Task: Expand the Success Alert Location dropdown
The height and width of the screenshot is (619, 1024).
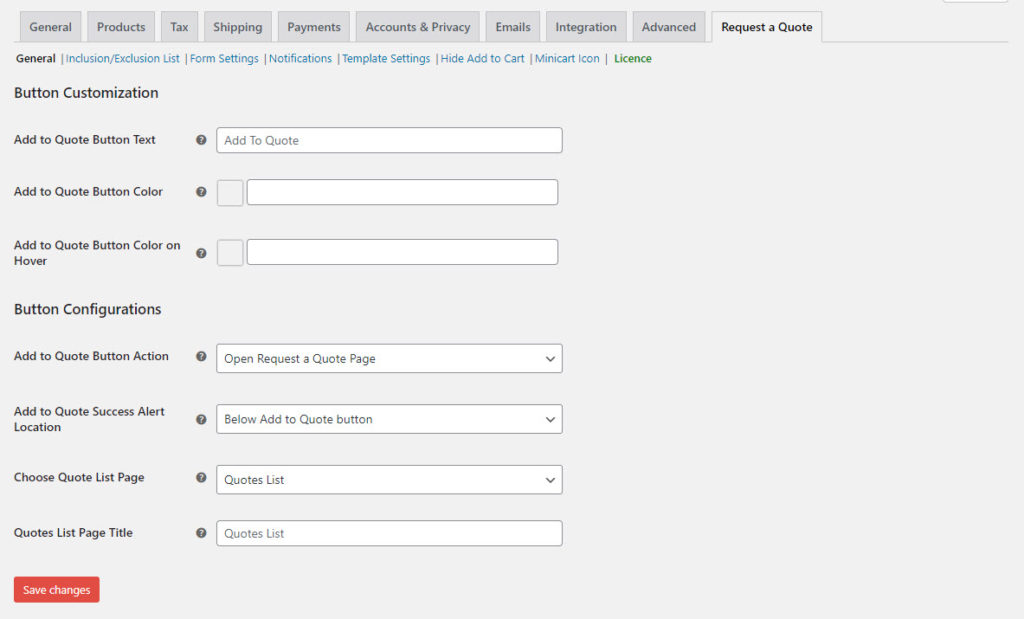Action: point(389,419)
